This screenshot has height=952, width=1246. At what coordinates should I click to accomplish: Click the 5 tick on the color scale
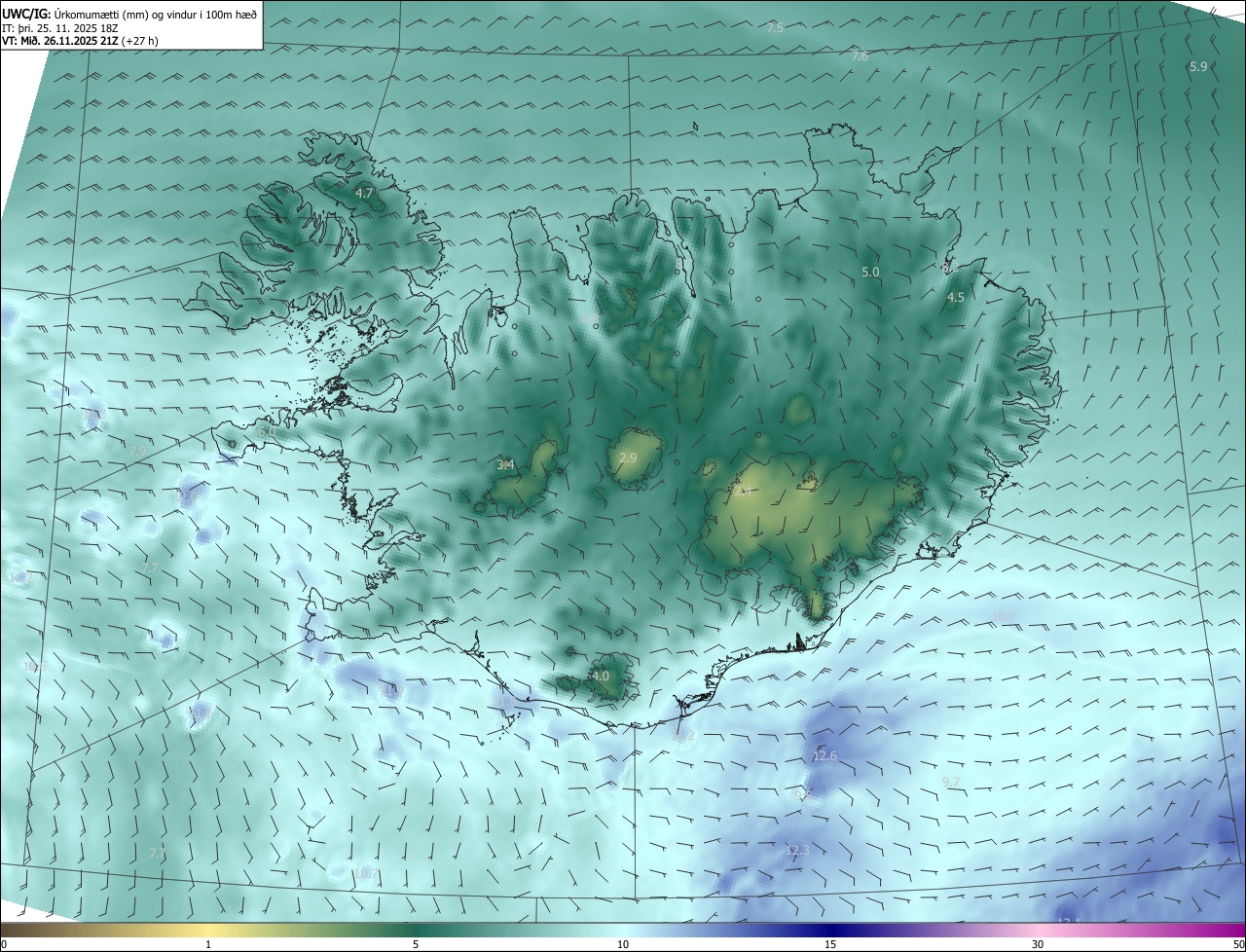click(416, 944)
